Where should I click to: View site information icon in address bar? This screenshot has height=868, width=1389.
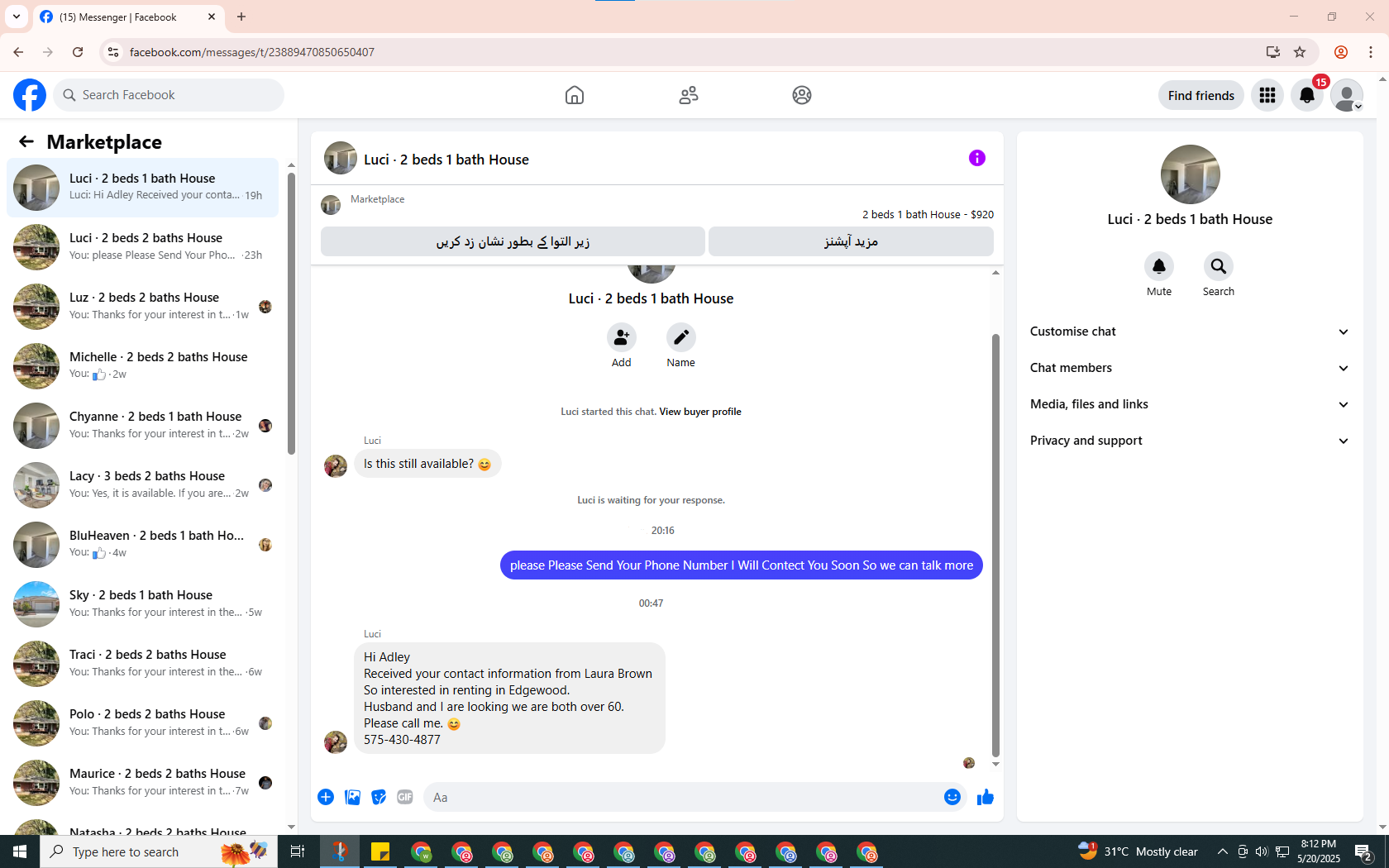point(113,52)
